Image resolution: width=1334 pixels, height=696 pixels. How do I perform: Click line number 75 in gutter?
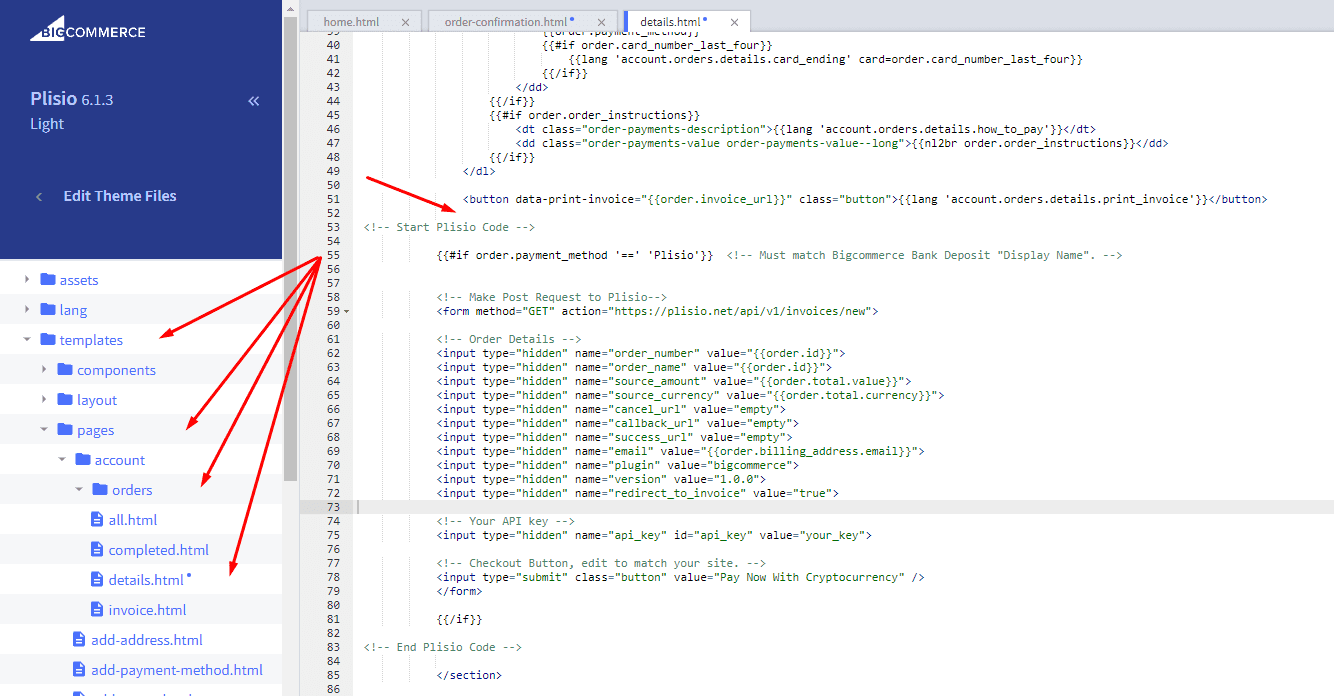click(x=334, y=535)
